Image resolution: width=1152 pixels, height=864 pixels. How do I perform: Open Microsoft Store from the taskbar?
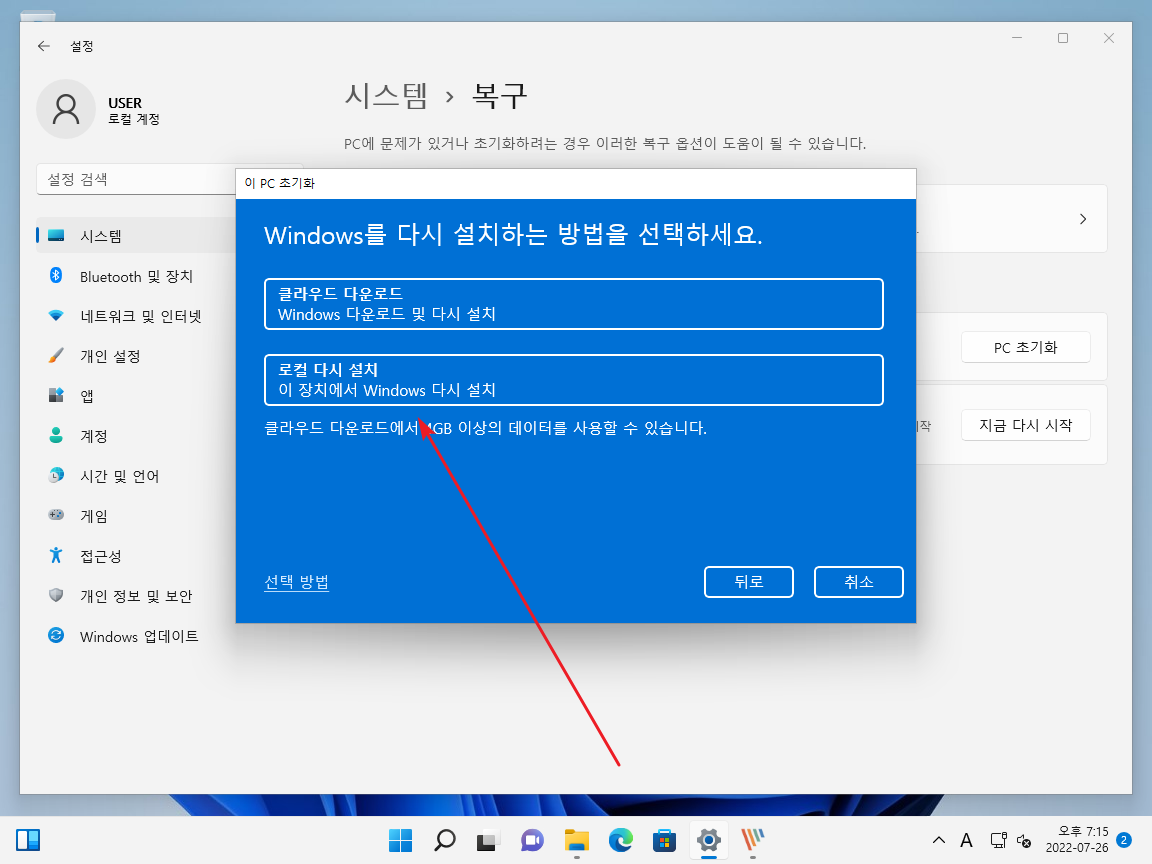(x=664, y=840)
